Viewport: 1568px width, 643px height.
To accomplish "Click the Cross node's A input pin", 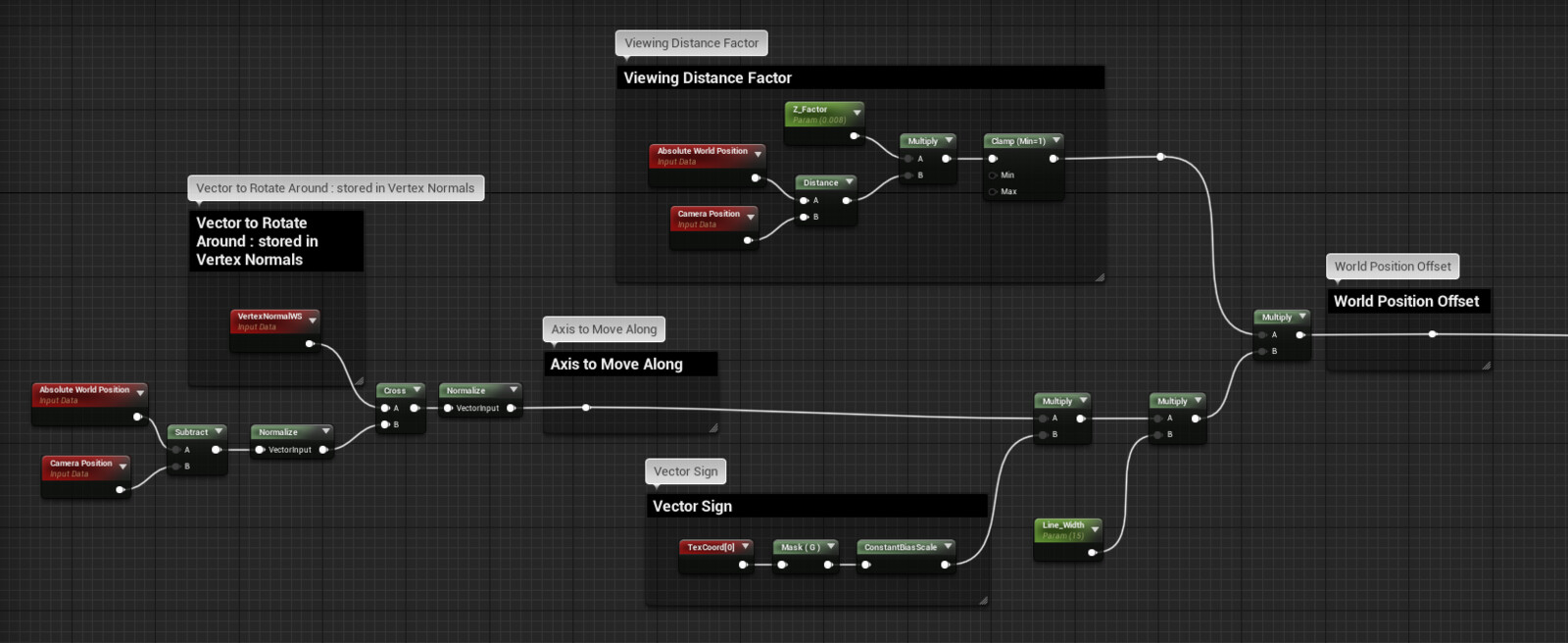I will 385,408.
